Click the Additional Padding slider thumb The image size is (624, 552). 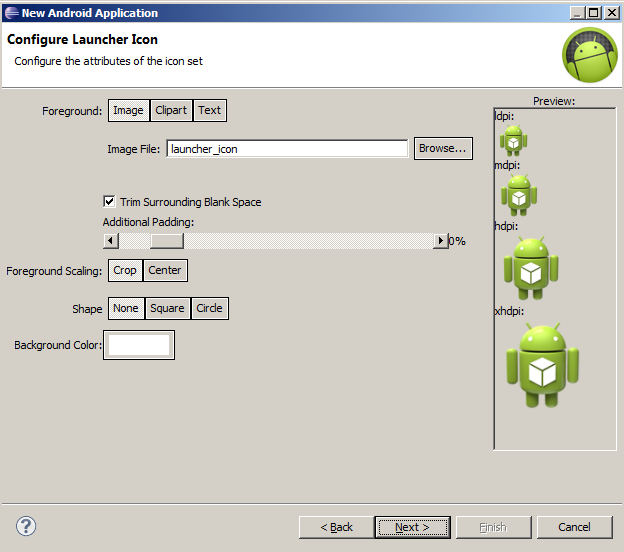click(167, 241)
